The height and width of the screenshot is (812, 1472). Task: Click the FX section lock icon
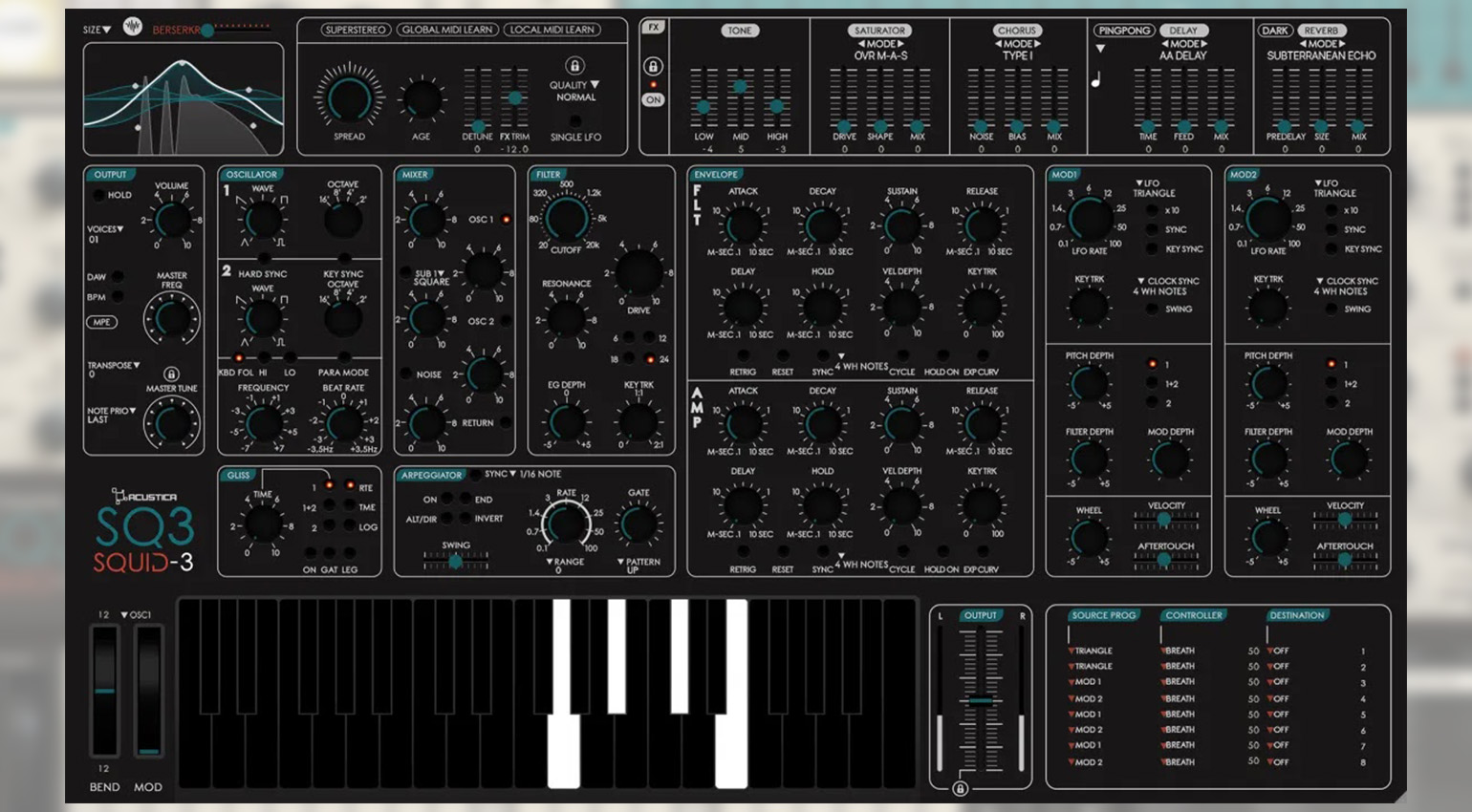click(x=653, y=66)
